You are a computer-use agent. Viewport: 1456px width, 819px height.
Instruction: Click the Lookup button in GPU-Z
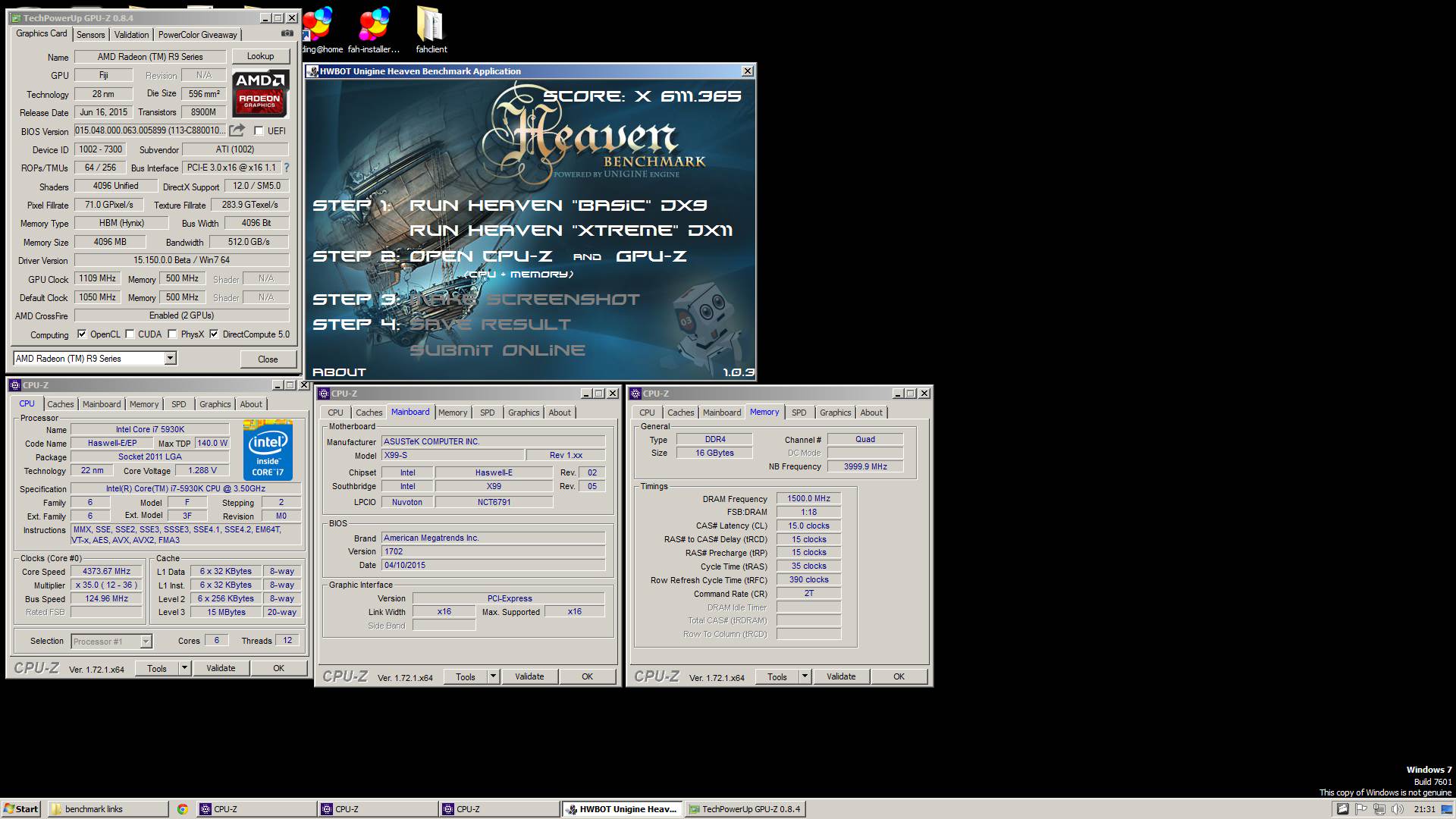tap(260, 56)
